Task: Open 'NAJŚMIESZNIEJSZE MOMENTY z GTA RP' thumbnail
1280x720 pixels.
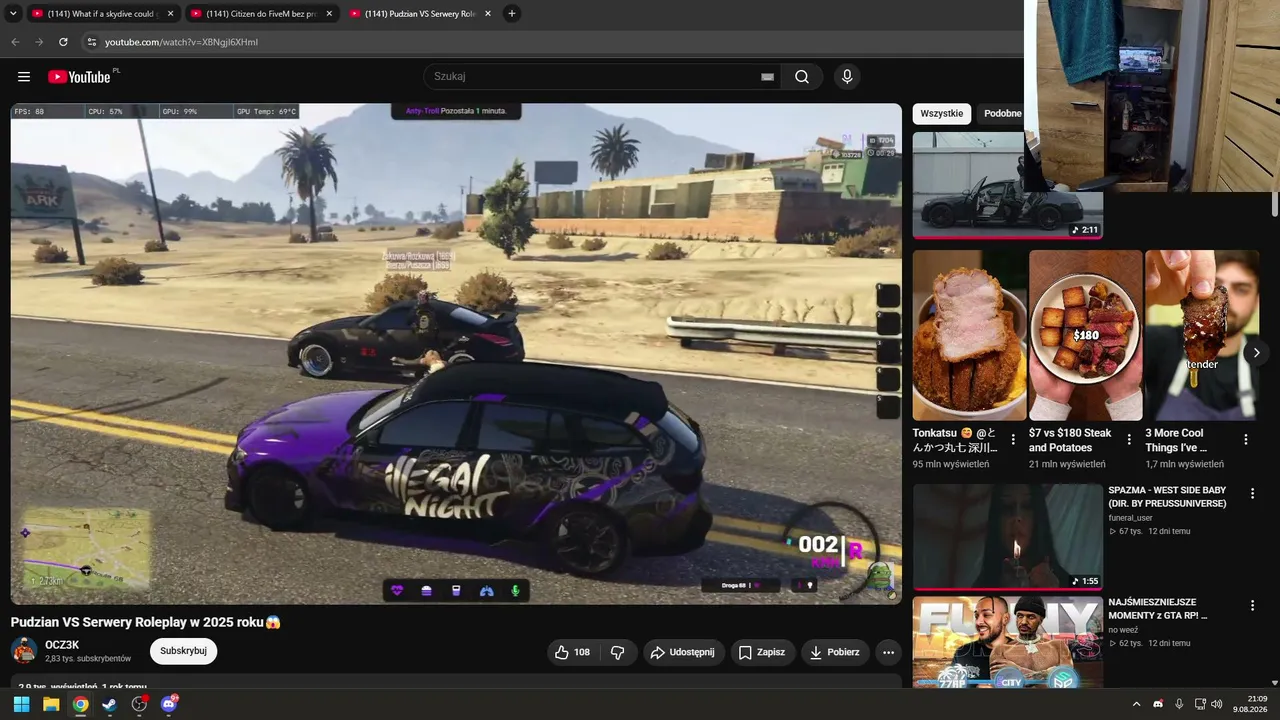Action: click(1007, 642)
